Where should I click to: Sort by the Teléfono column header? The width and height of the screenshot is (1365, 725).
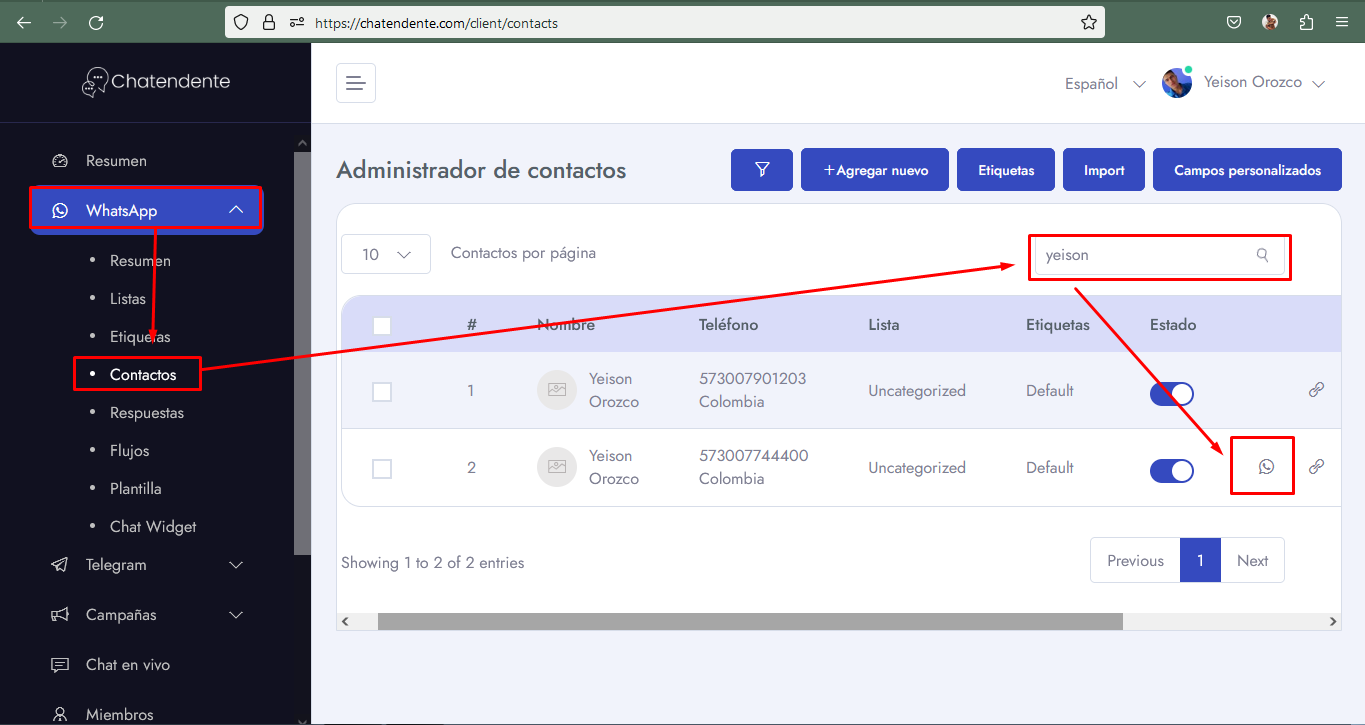728,325
